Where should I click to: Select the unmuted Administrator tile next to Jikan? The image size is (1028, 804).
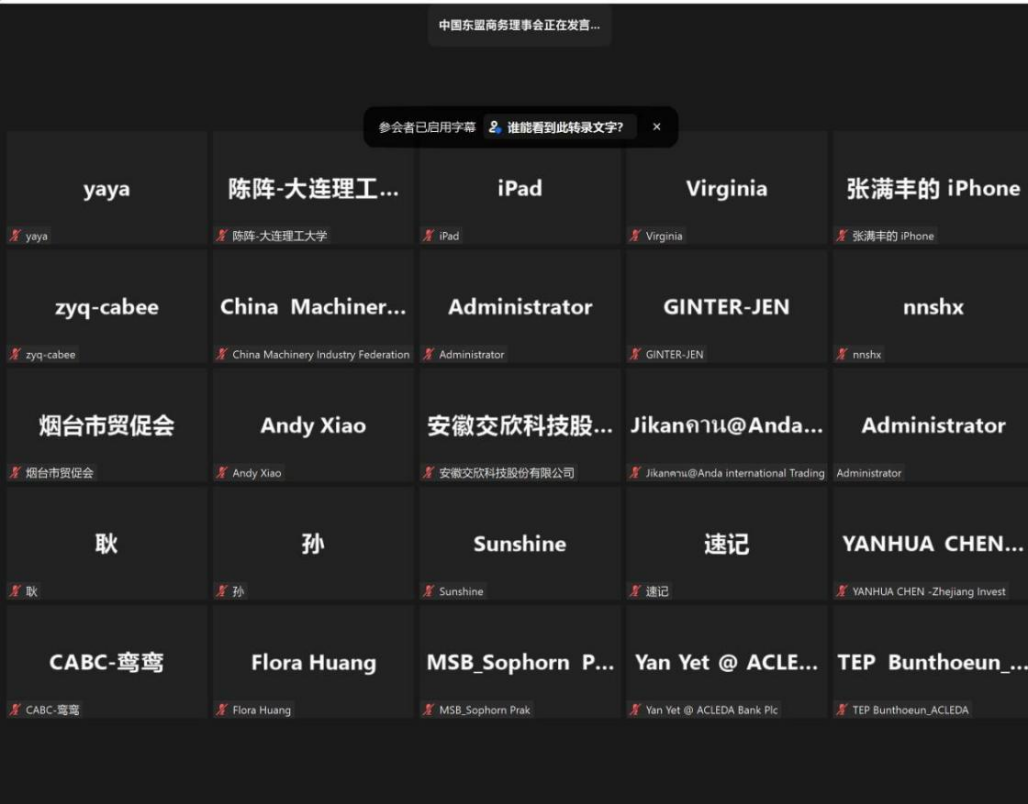coord(932,425)
